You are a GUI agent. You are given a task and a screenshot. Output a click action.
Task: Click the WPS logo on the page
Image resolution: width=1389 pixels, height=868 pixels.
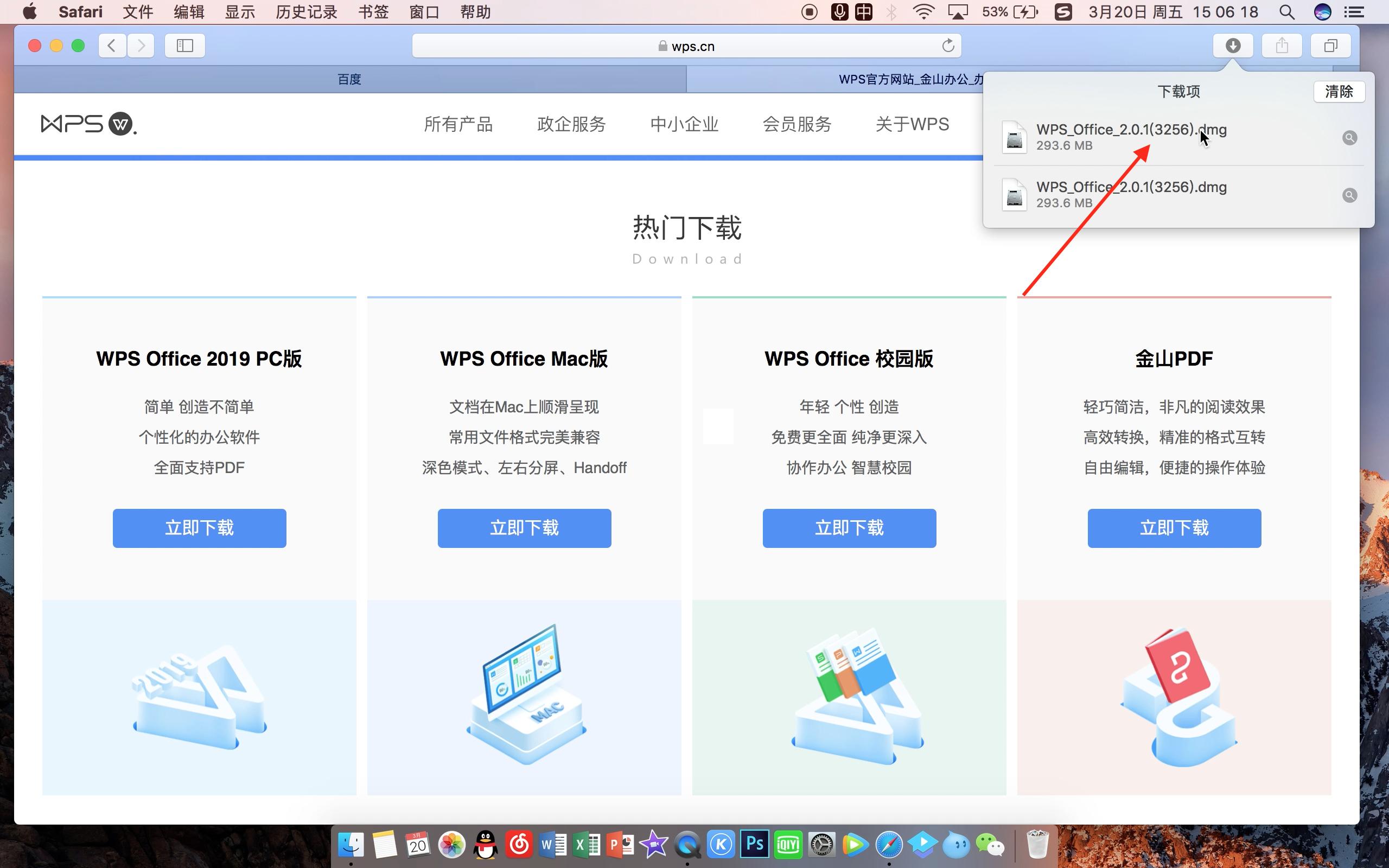pyautogui.click(x=88, y=124)
